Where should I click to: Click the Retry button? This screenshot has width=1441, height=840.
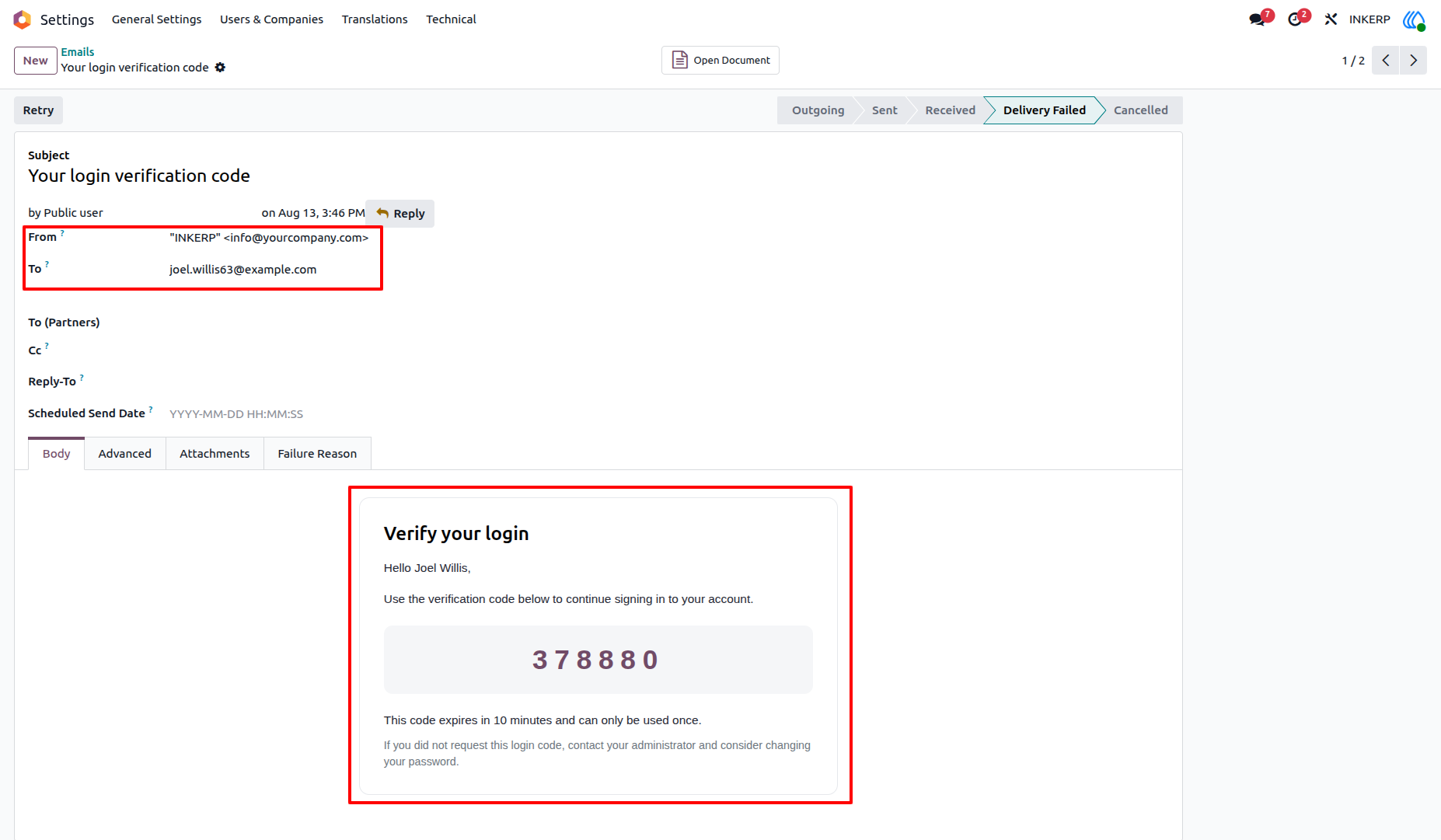tap(38, 110)
